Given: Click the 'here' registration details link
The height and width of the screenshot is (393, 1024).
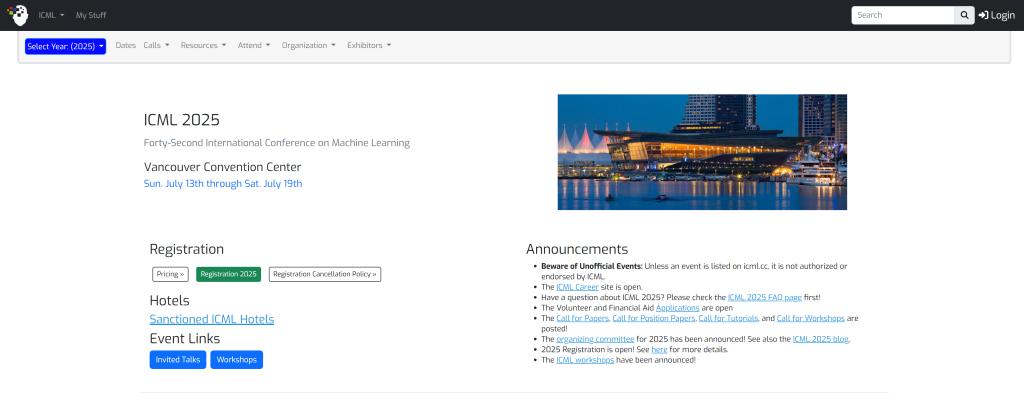Looking at the screenshot, I should [x=659, y=349].
